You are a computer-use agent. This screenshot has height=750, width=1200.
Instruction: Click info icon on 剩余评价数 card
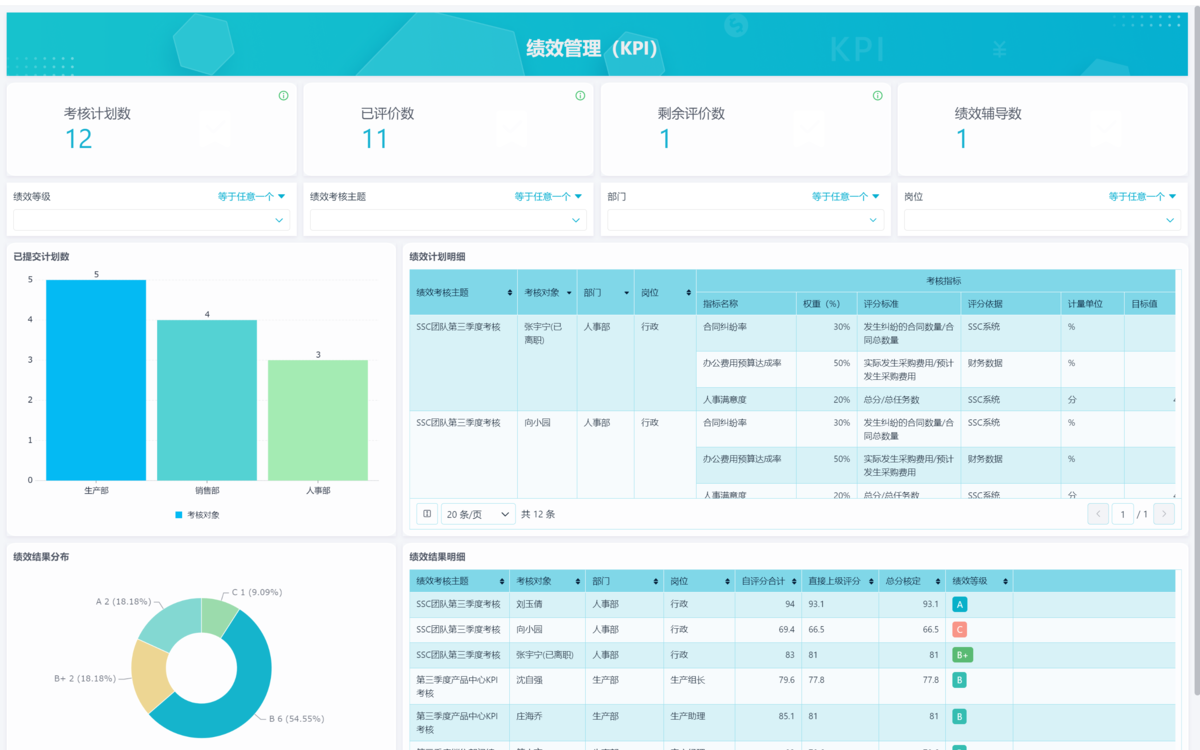pyautogui.click(x=877, y=96)
